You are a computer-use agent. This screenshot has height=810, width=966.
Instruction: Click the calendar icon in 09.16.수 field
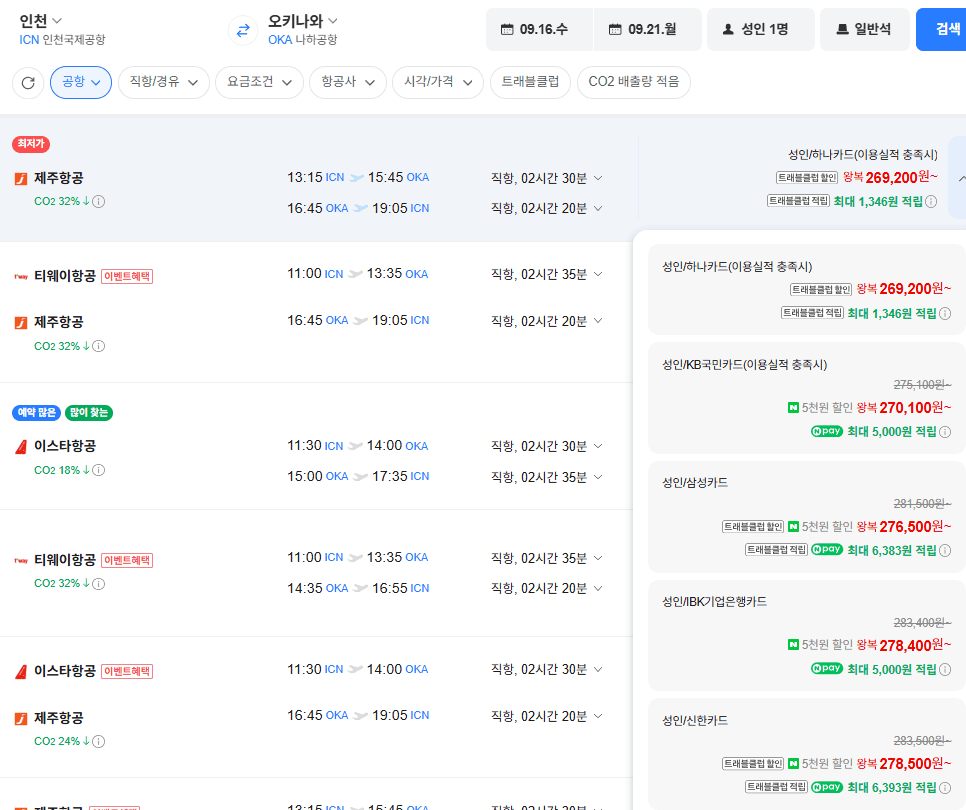click(x=506, y=29)
